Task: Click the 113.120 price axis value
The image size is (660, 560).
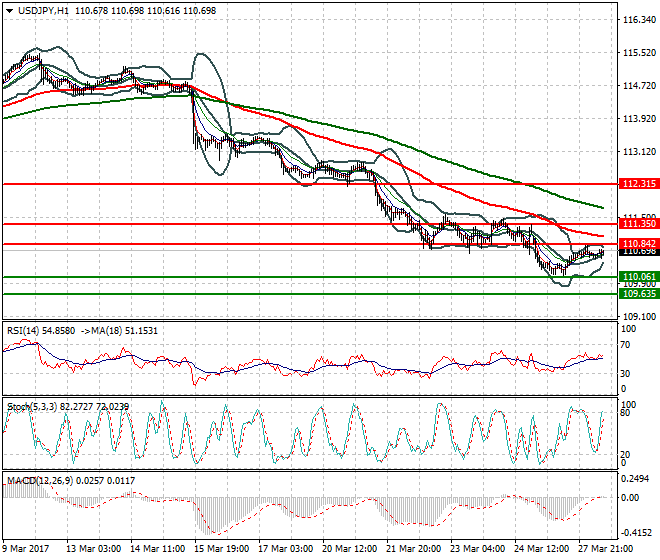Action: pyautogui.click(x=639, y=152)
